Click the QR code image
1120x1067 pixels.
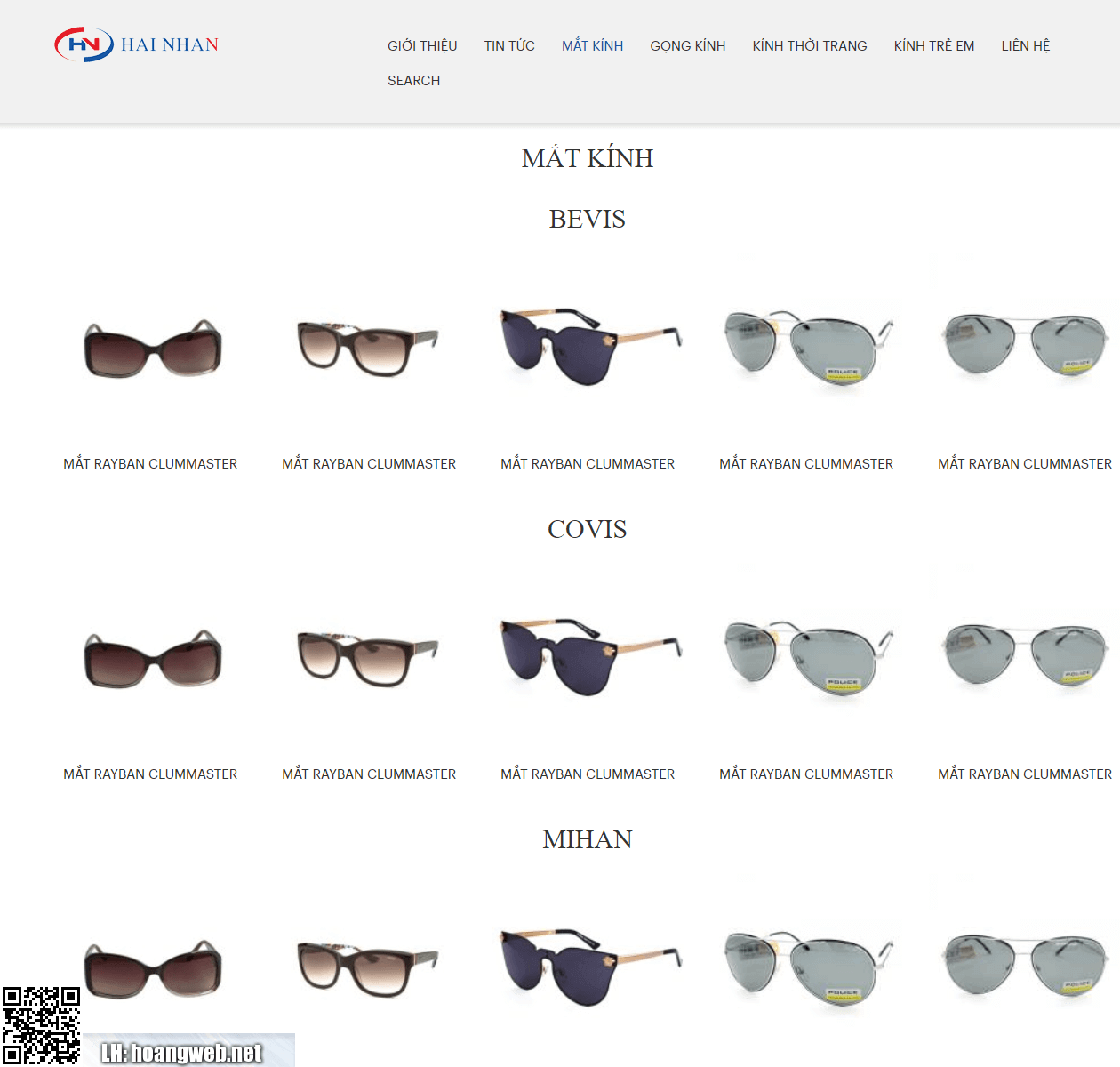click(x=41, y=1025)
